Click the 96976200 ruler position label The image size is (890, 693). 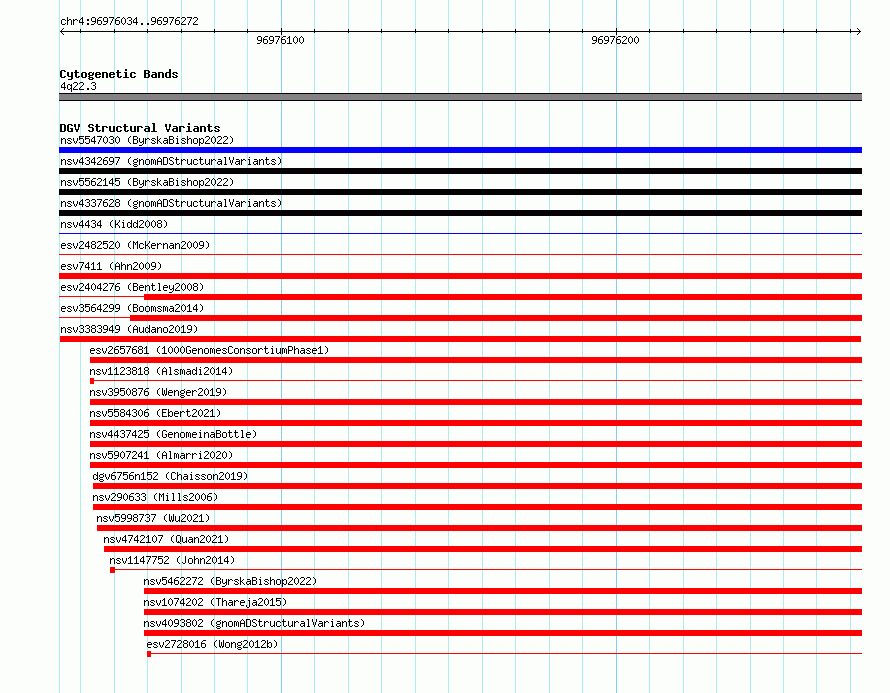click(615, 40)
